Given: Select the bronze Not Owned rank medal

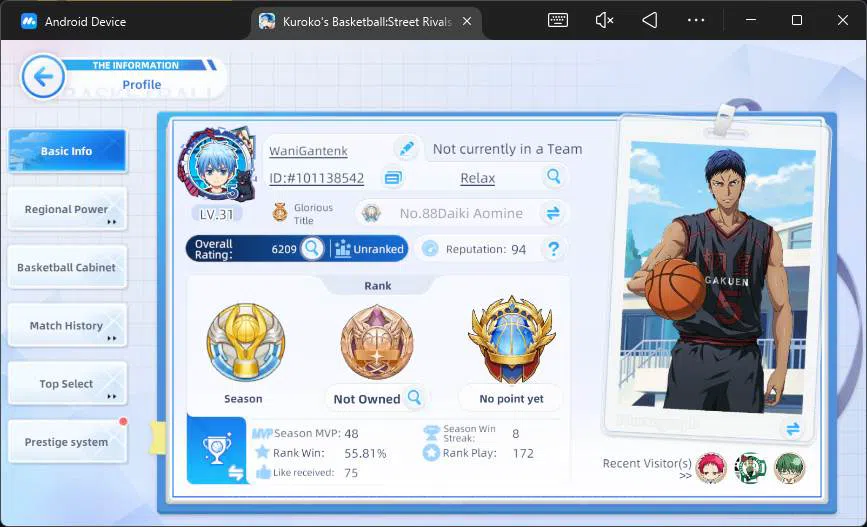Looking at the screenshot, I should tap(377, 342).
